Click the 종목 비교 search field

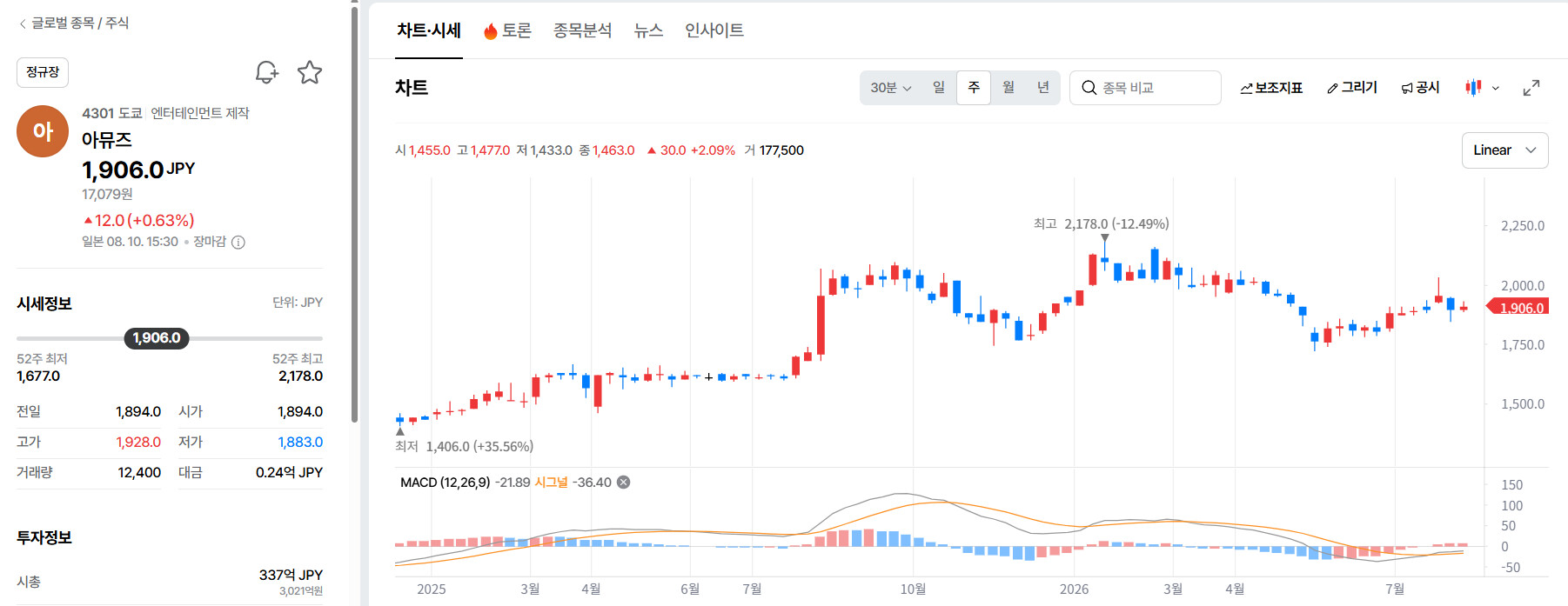(x=1145, y=88)
